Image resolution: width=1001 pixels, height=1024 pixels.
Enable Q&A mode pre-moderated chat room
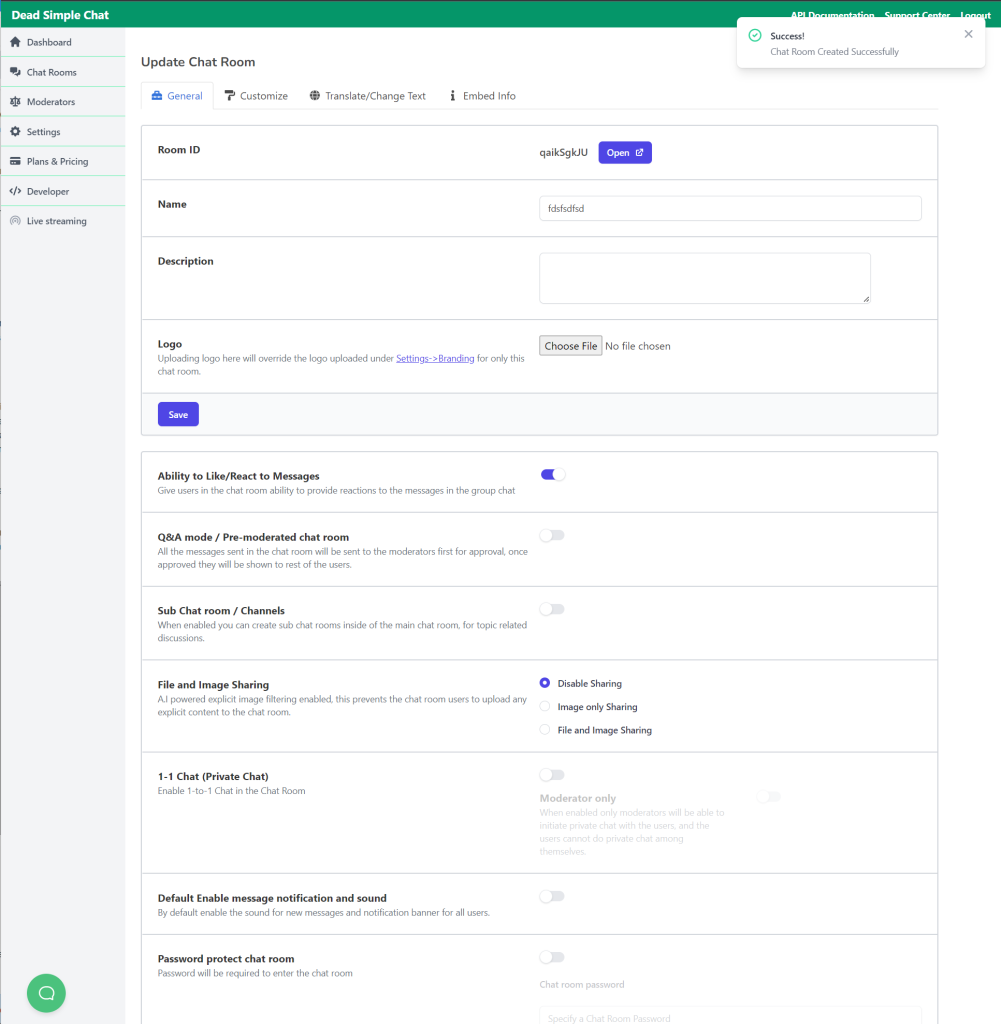pos(552,535)
